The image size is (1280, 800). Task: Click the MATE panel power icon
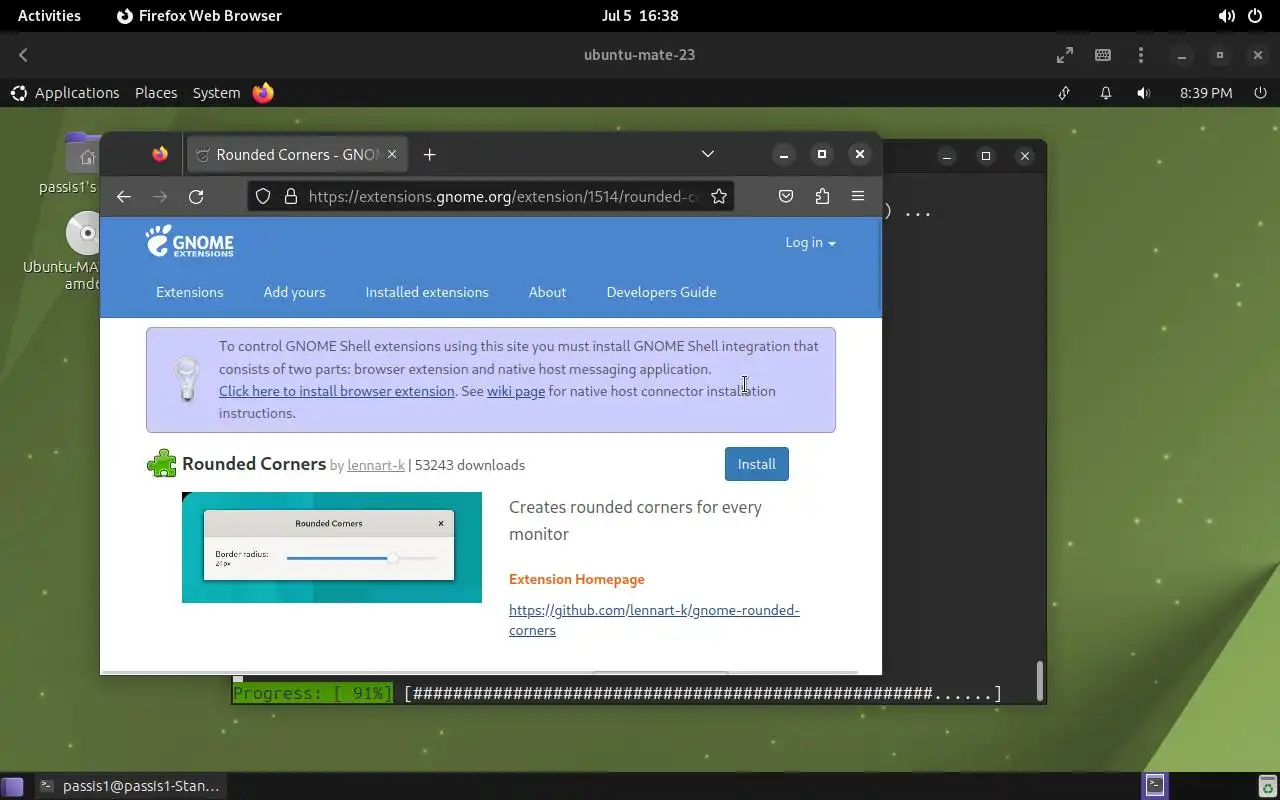(1259, 93)
